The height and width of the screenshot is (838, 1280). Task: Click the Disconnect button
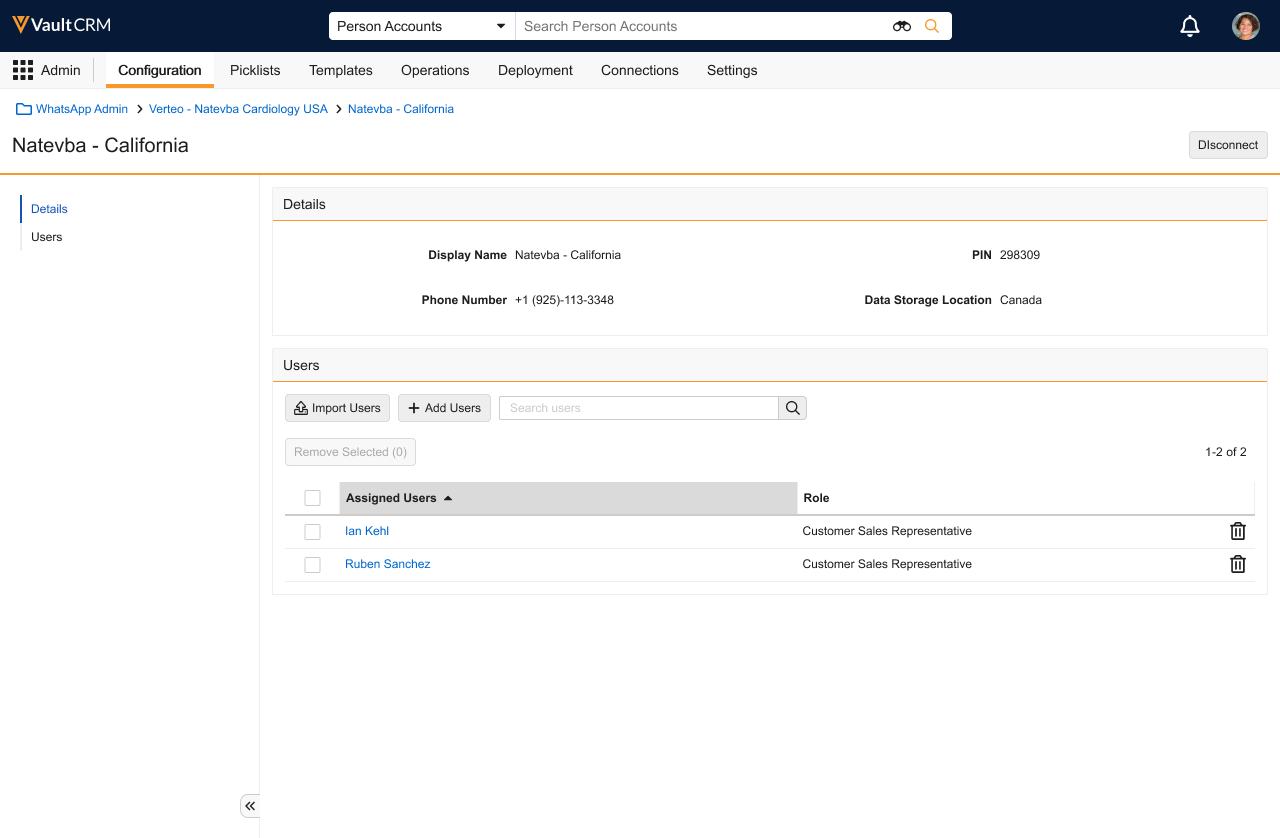point(1227,145)
